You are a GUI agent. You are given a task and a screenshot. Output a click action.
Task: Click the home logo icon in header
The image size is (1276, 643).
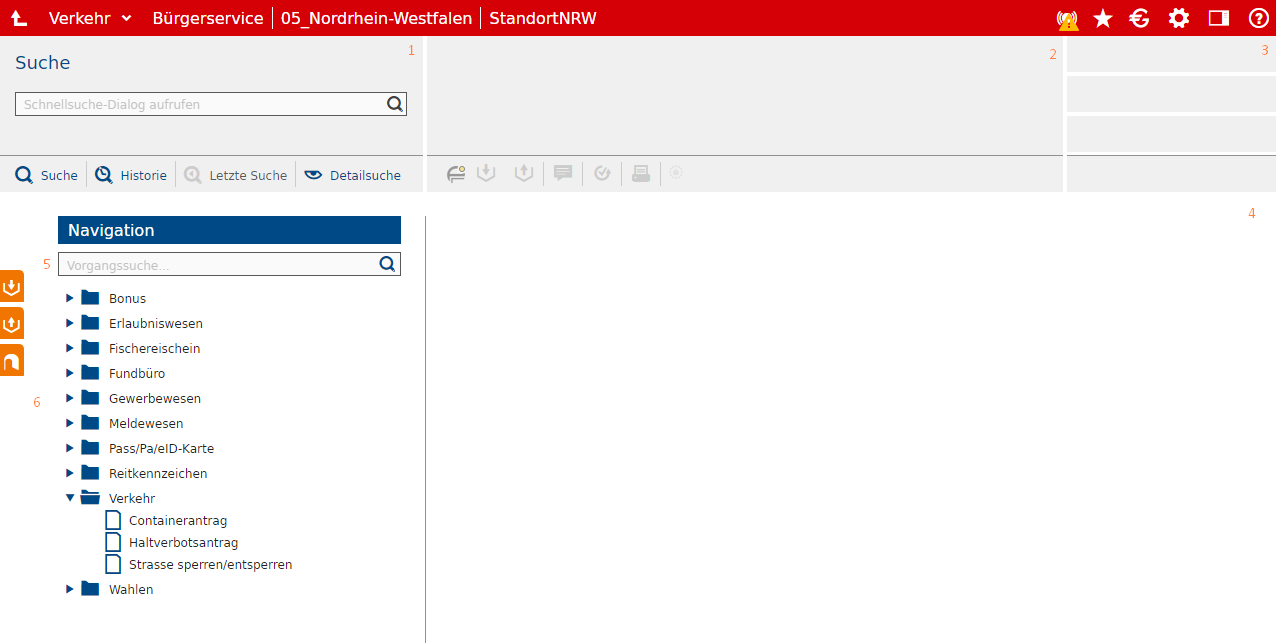tap(19, 18)
